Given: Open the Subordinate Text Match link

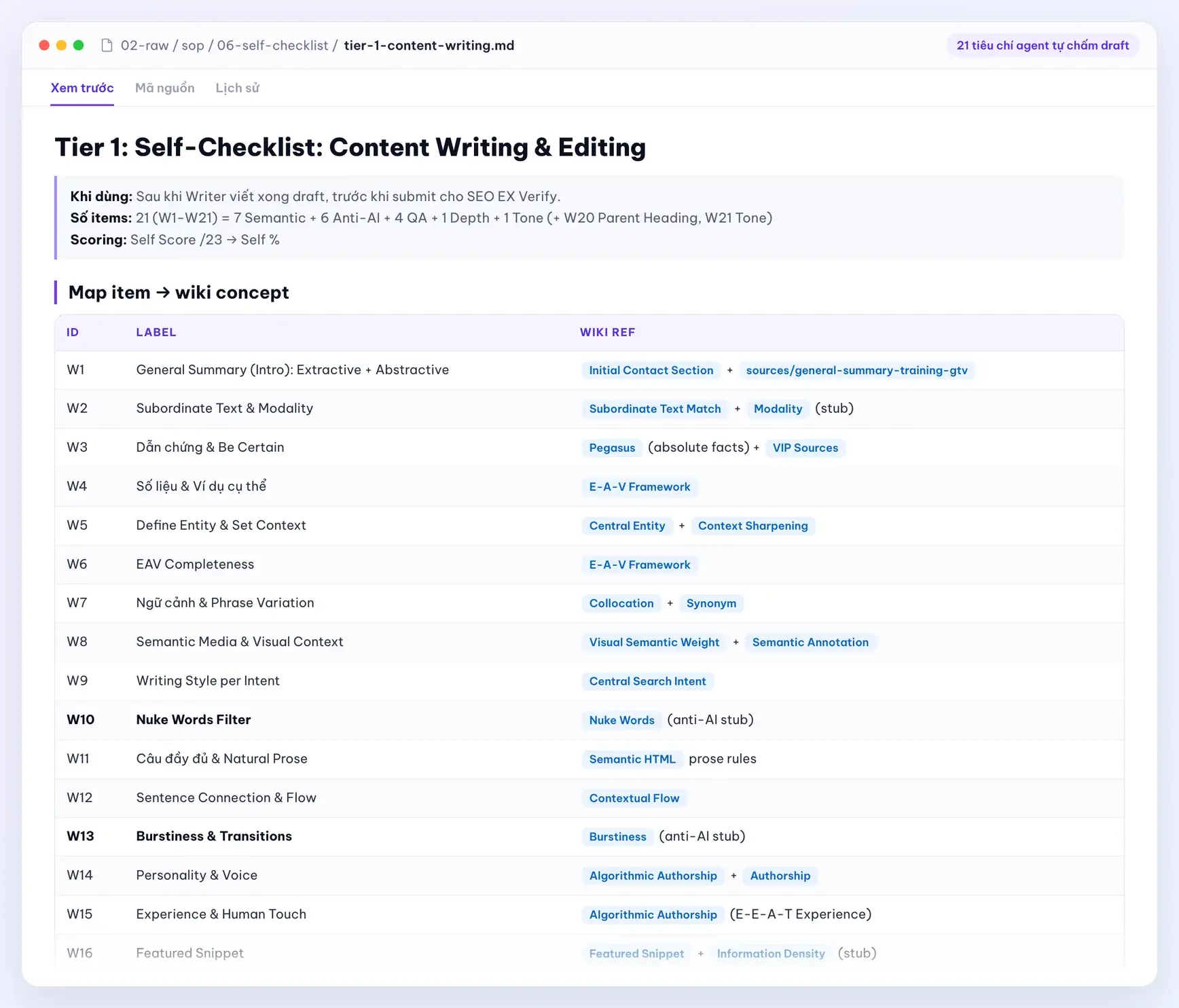Looking at the screenshot, I should pyautogui.click(x=655, y=409).
